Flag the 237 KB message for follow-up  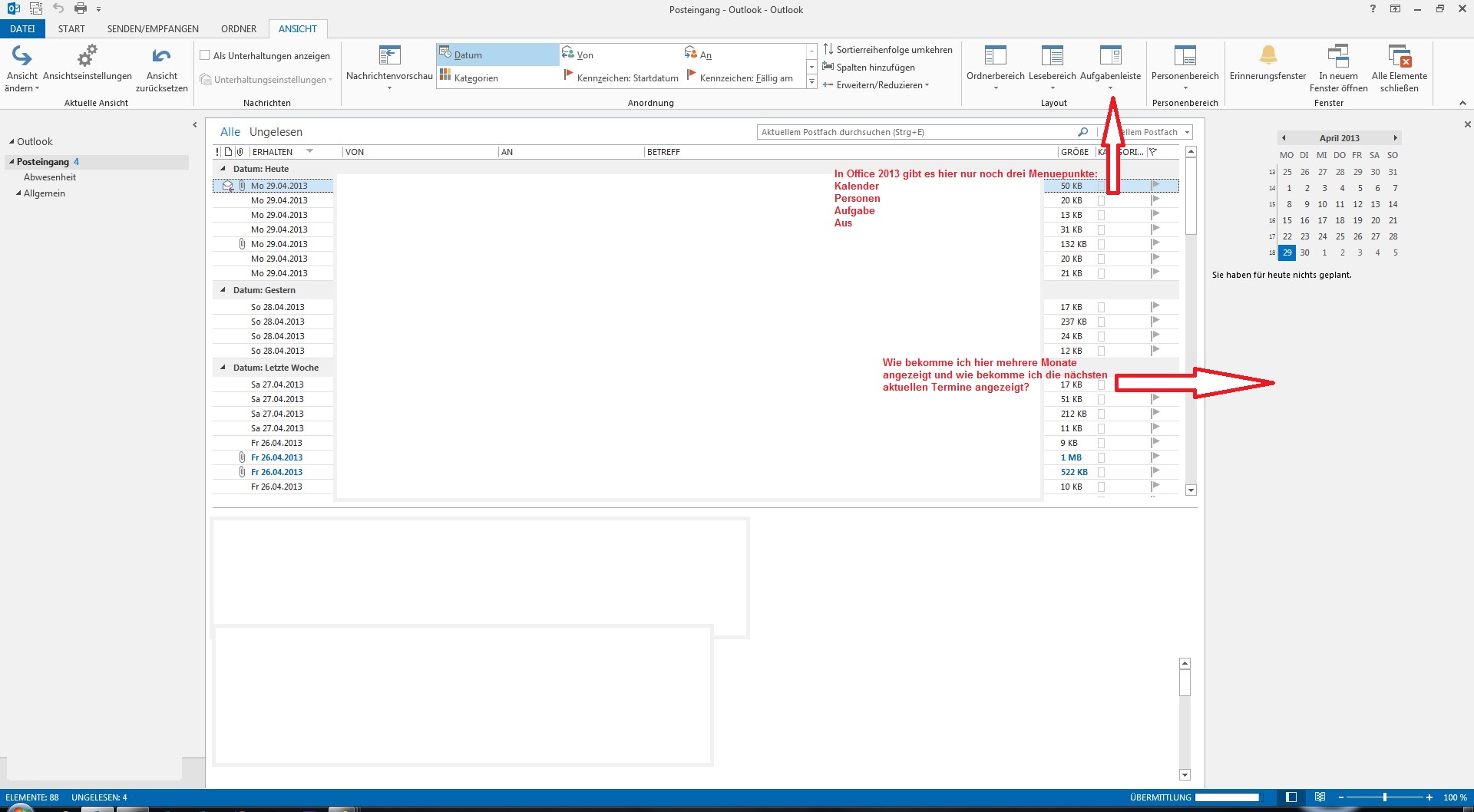(x=1155, y=322)
